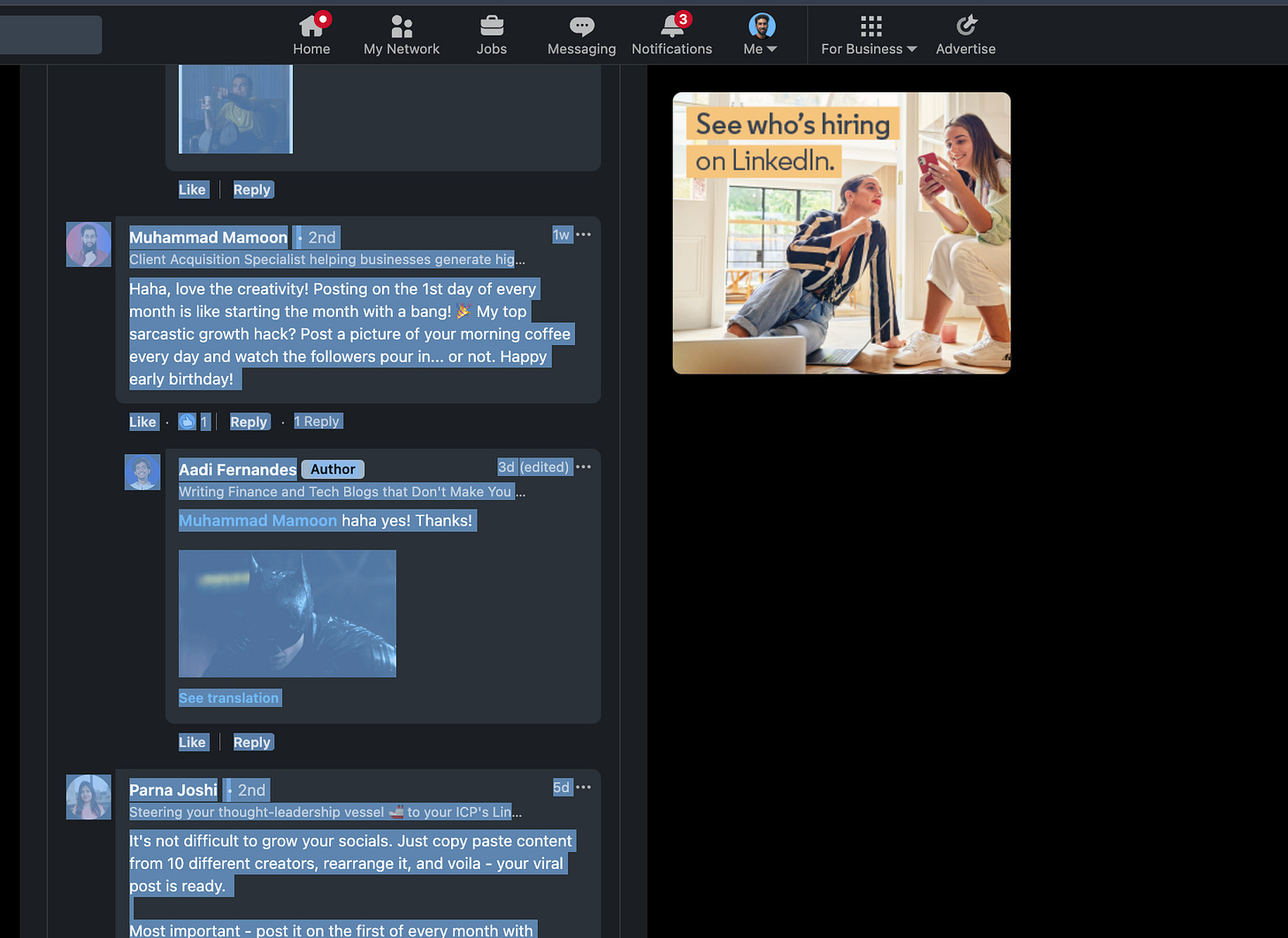Open options menu on Aadi Fernandes' 3d reply
The image size is (1288, 938).
coord(583,467)
